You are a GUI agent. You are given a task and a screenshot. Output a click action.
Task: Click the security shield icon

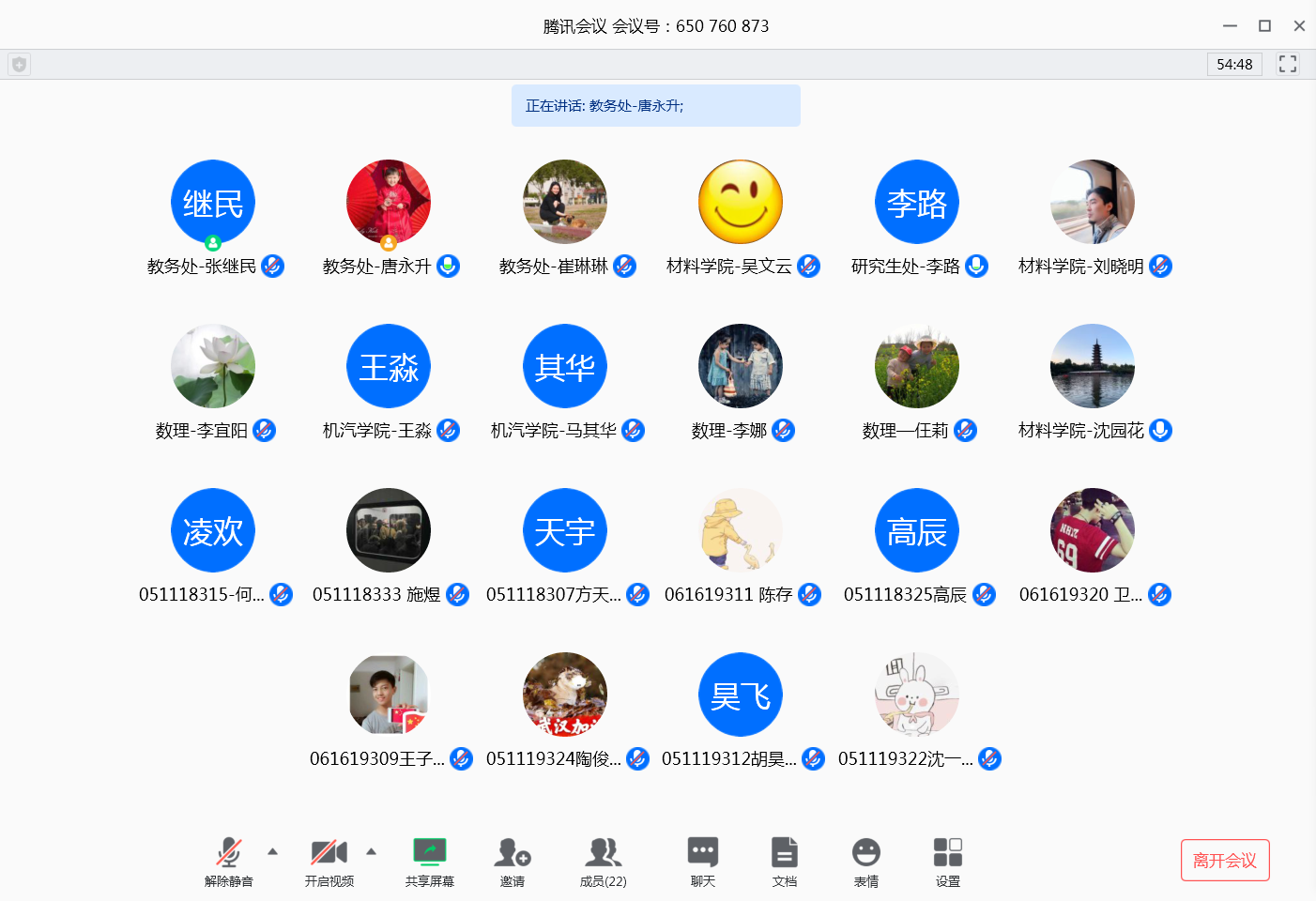(19, 65)
